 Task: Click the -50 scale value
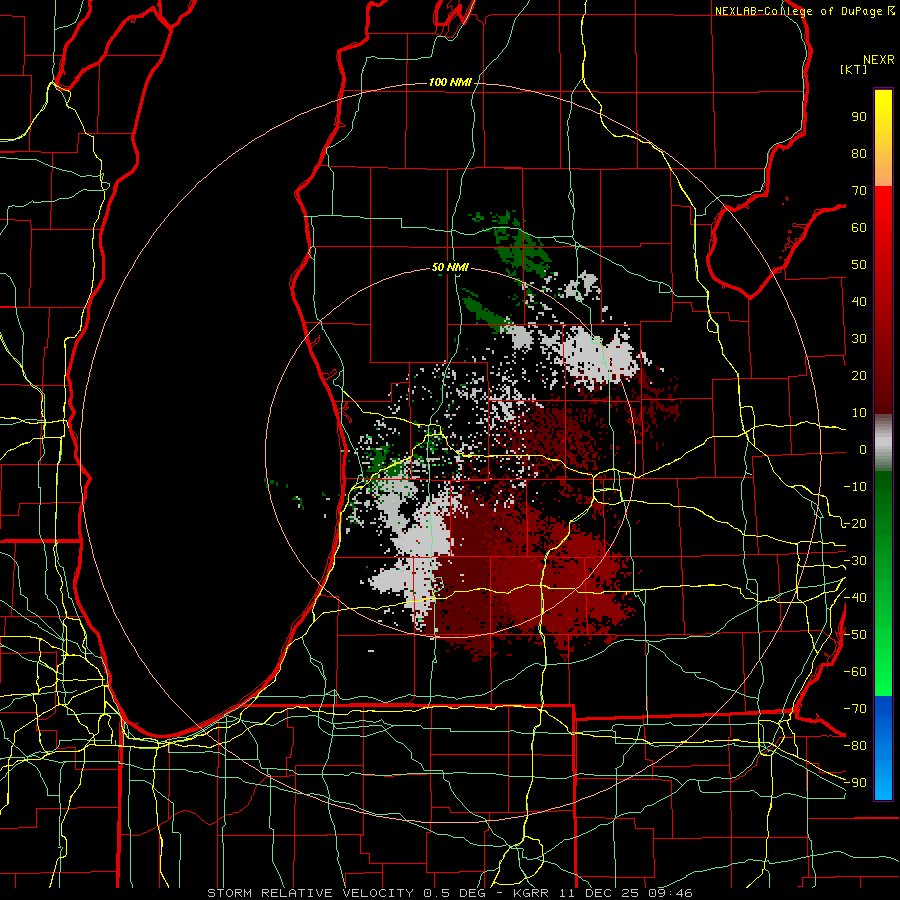[x=855, y=635]
